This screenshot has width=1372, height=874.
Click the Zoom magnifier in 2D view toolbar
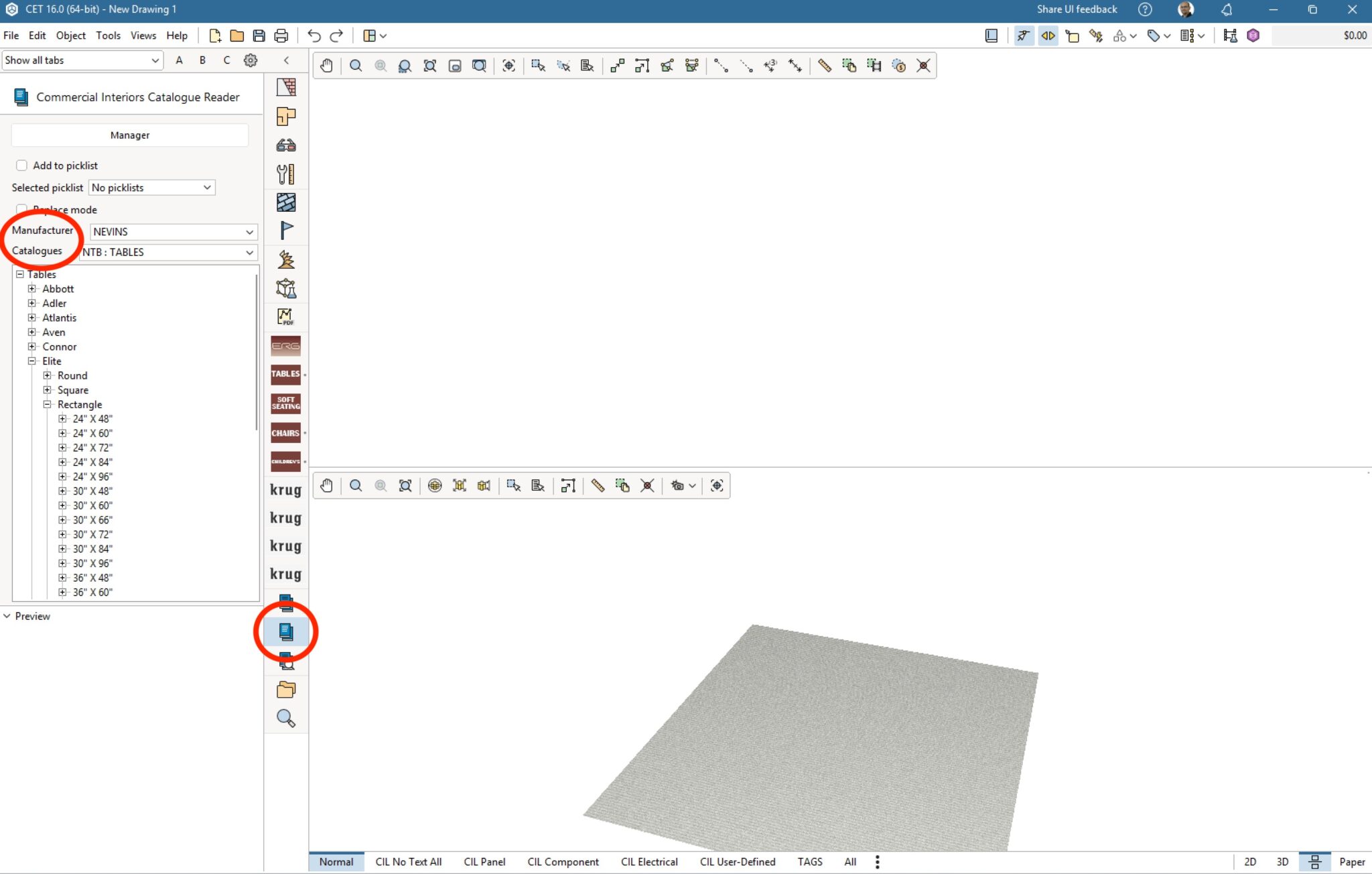click(356, 66)
